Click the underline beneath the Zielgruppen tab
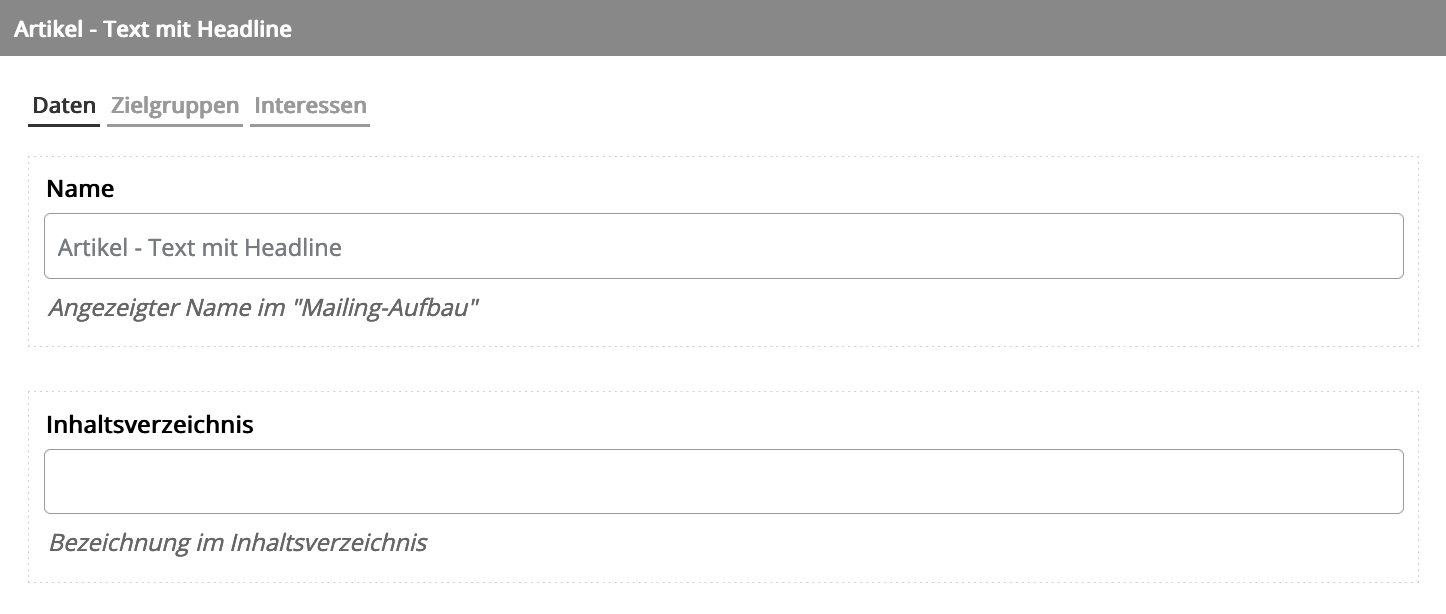This screenshot has width=1446, height=614. [x=175, y=125]
